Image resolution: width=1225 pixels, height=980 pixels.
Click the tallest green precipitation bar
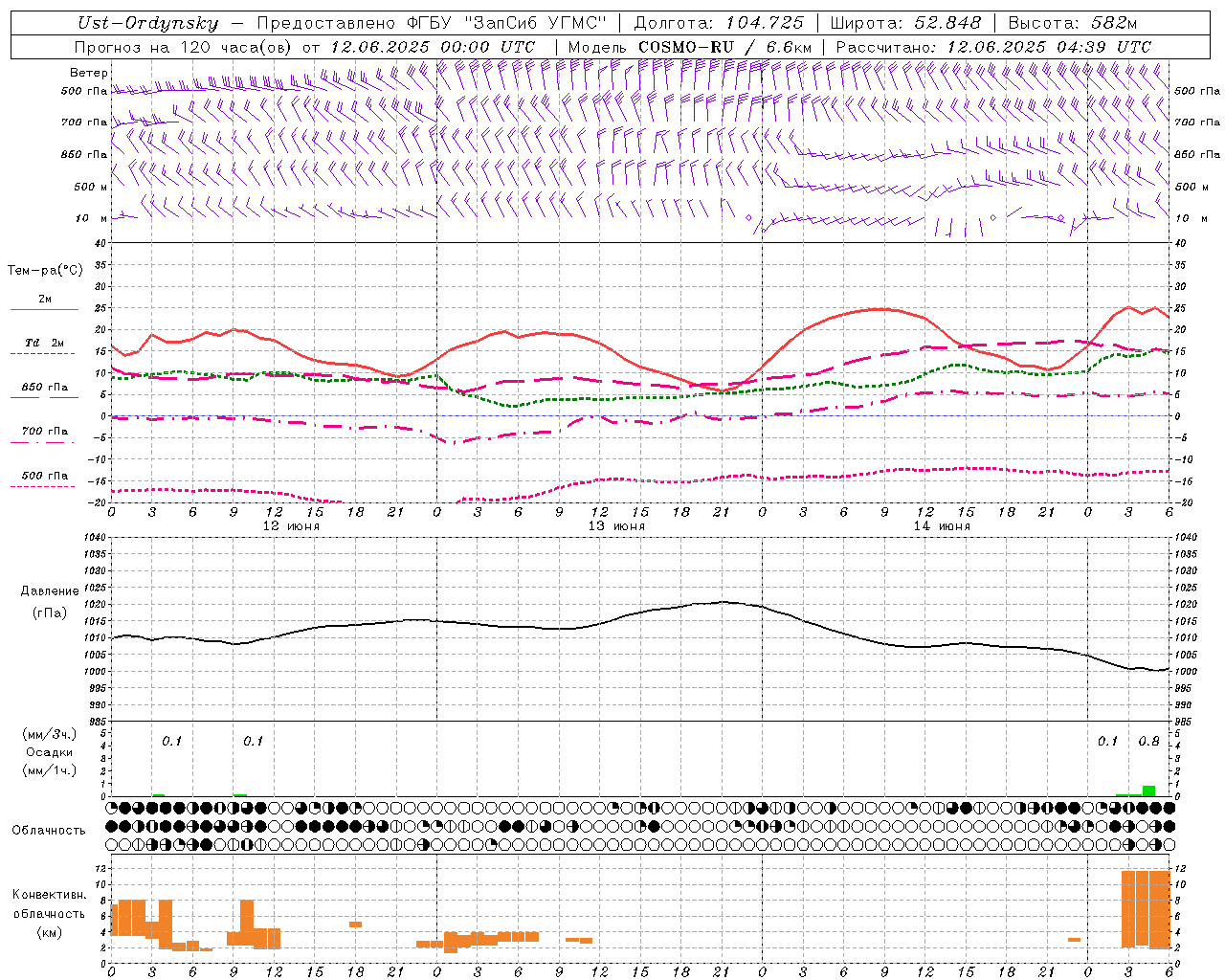click(x=1148, y=791)
